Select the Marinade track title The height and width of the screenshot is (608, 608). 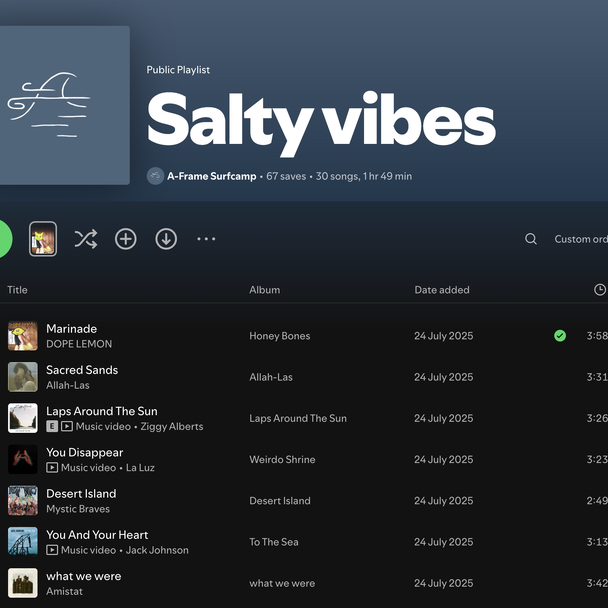point(71,328)
